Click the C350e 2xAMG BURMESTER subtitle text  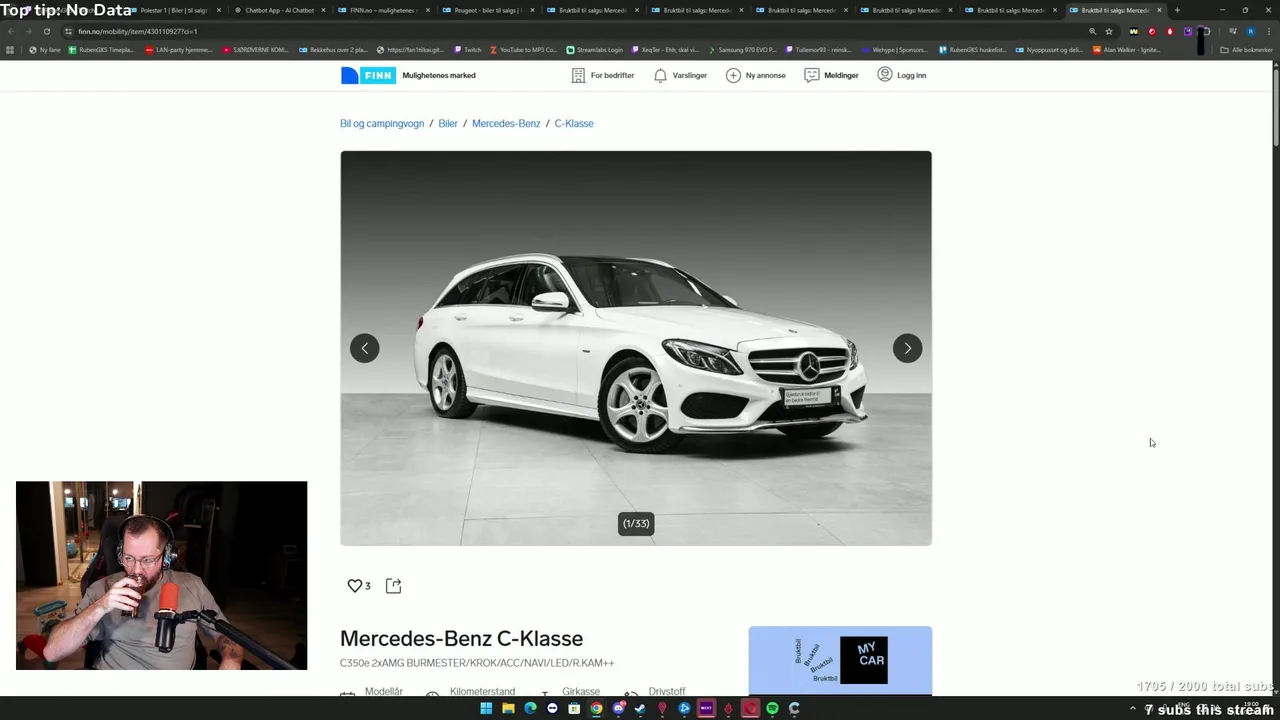tap(477, 663)
